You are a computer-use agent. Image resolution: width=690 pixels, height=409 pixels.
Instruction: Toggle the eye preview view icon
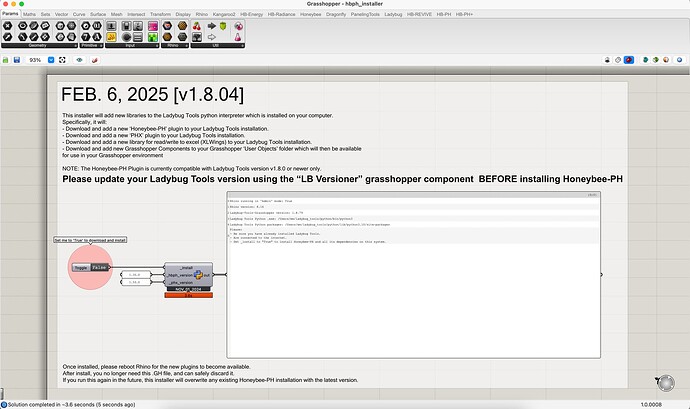click(x=79, y=60)
